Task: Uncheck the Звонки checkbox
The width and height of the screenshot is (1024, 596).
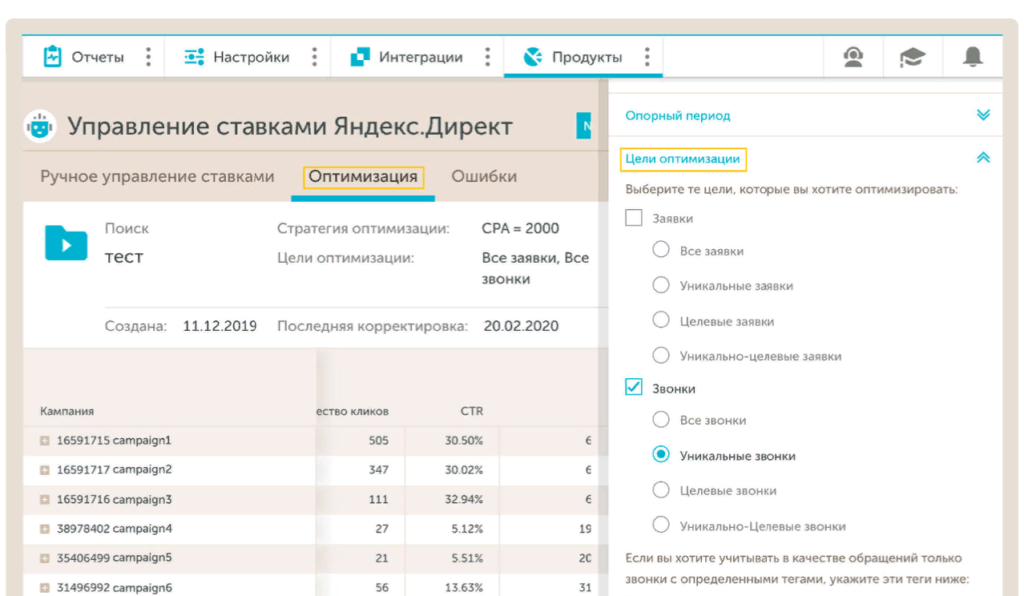Action: point(633,388)
